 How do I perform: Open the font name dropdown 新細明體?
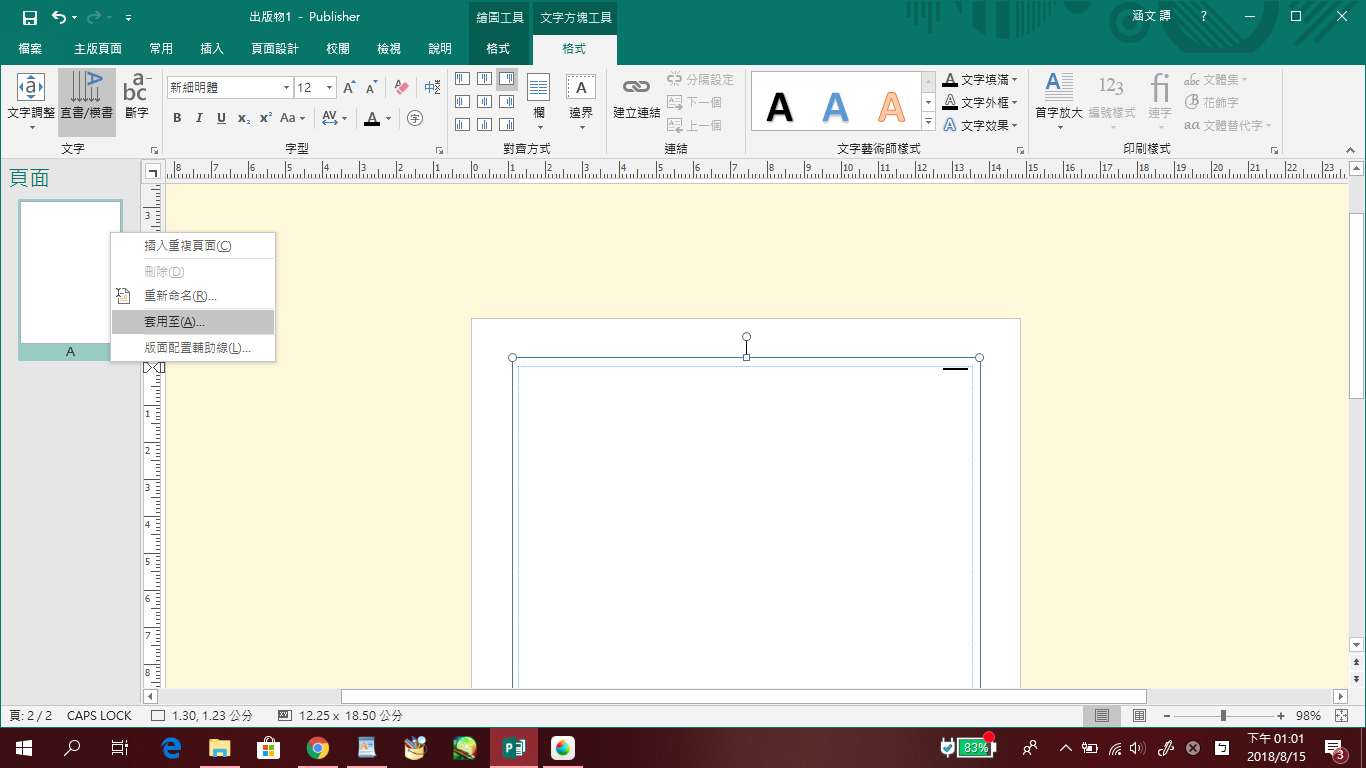coord(286,88)
